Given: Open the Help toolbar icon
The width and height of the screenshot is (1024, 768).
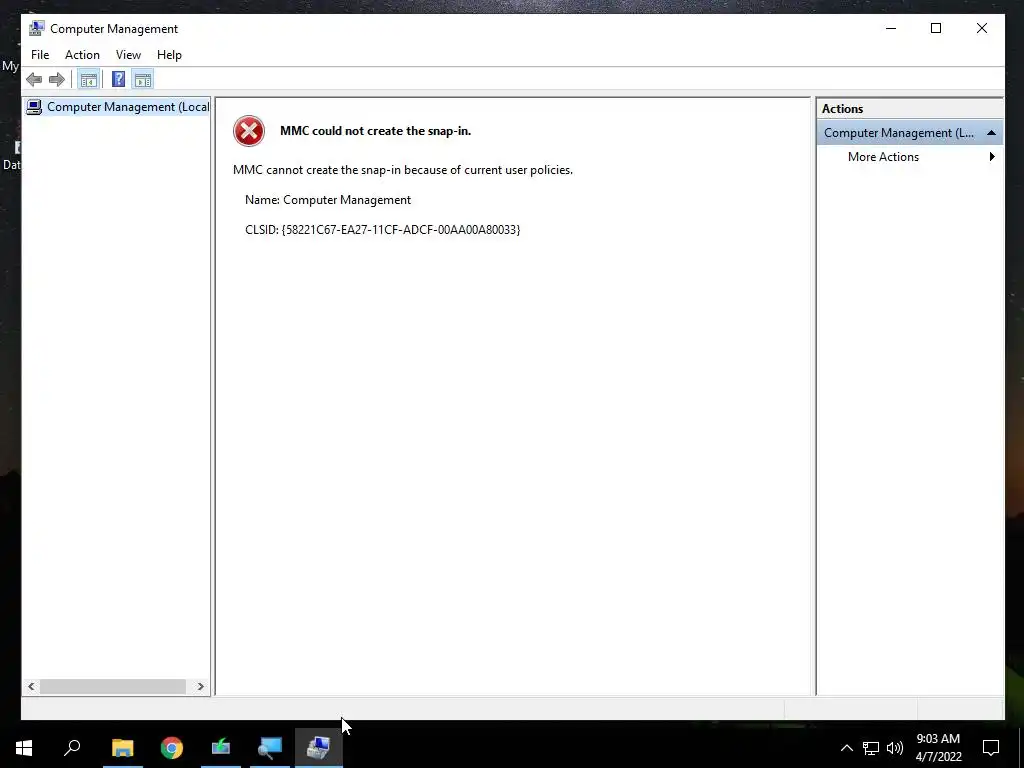Looking at the screenshot, I should [118, 80].
